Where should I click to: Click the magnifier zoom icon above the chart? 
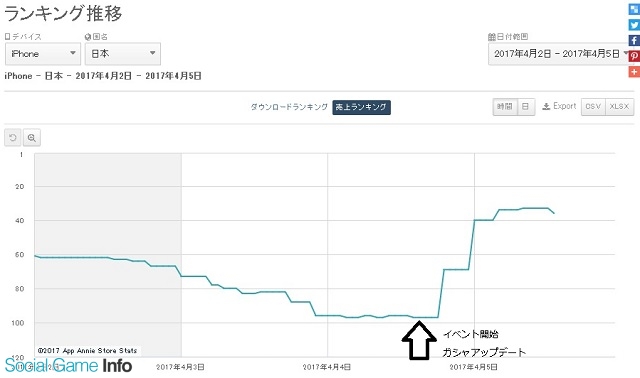click(x=32, y=138)
